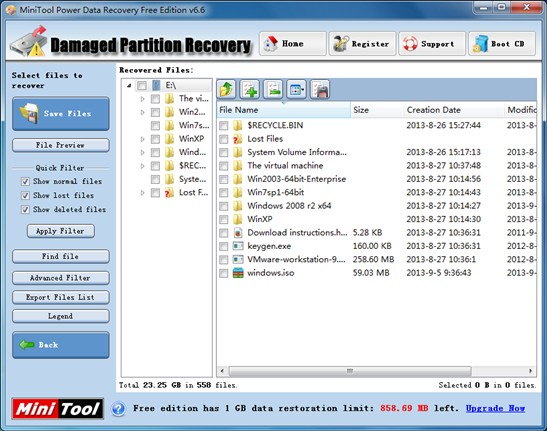Open the Advanced Filter button
This screenshot has width=547, height=431.
[x=61, y=278]
